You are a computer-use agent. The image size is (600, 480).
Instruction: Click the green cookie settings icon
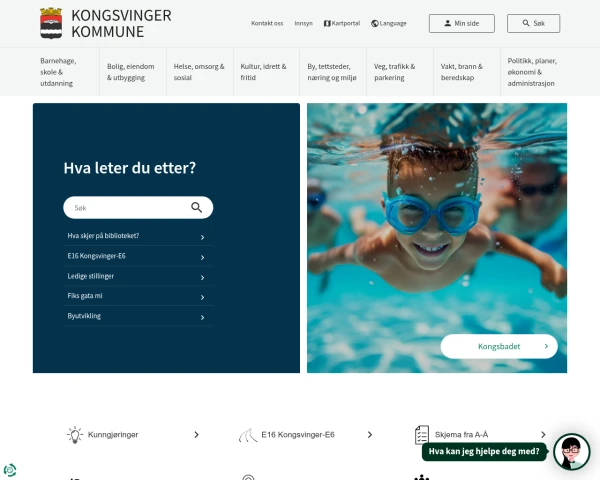[10, 470]
